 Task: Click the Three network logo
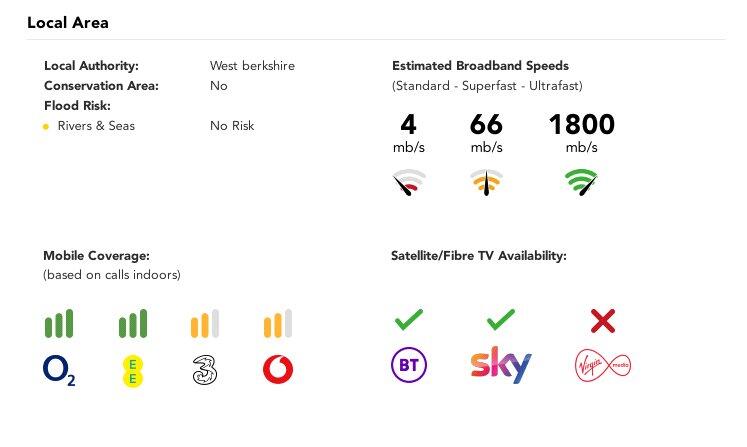point(204,371)
